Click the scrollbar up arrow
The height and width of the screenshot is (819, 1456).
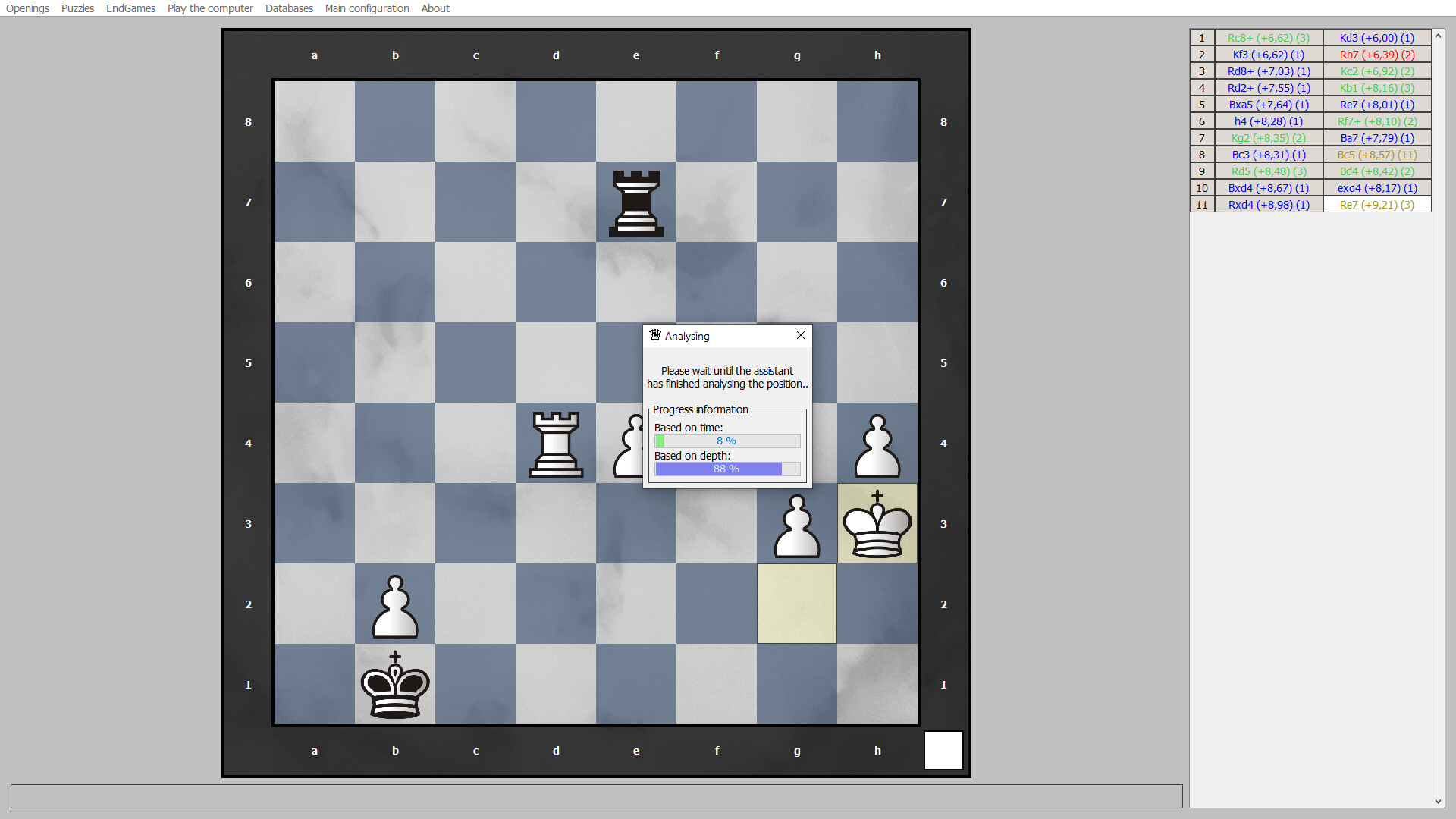[x=1438, y=36]
